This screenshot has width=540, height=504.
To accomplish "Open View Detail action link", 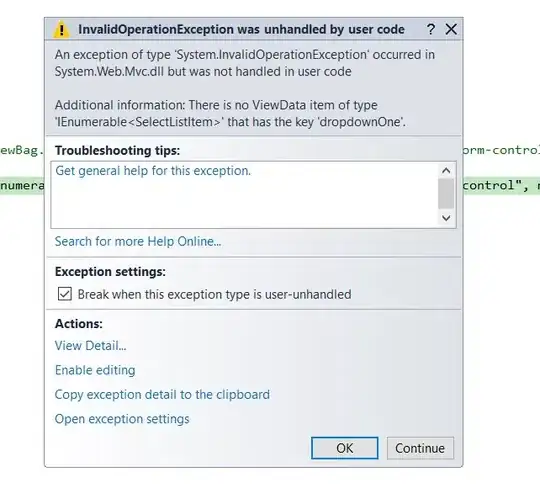I will pyautogui.click(x=91, y=346).
